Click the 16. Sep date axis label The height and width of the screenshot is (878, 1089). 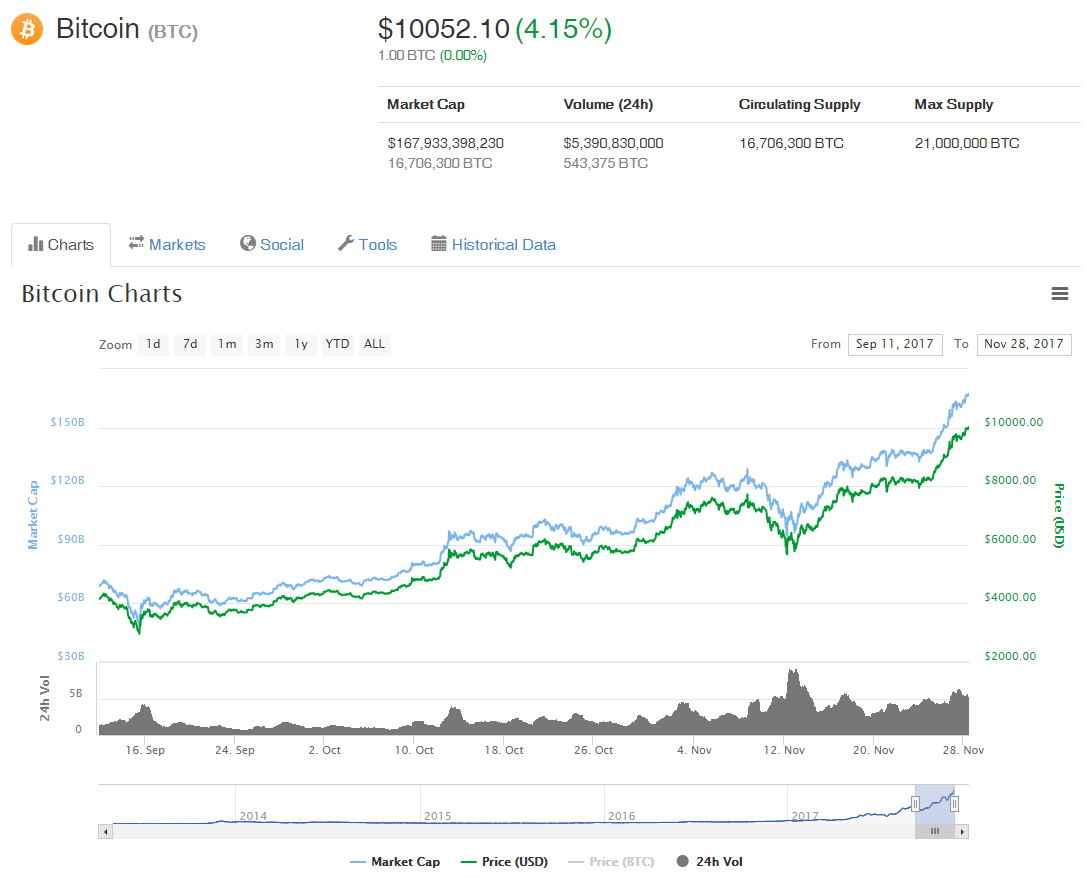145,750
